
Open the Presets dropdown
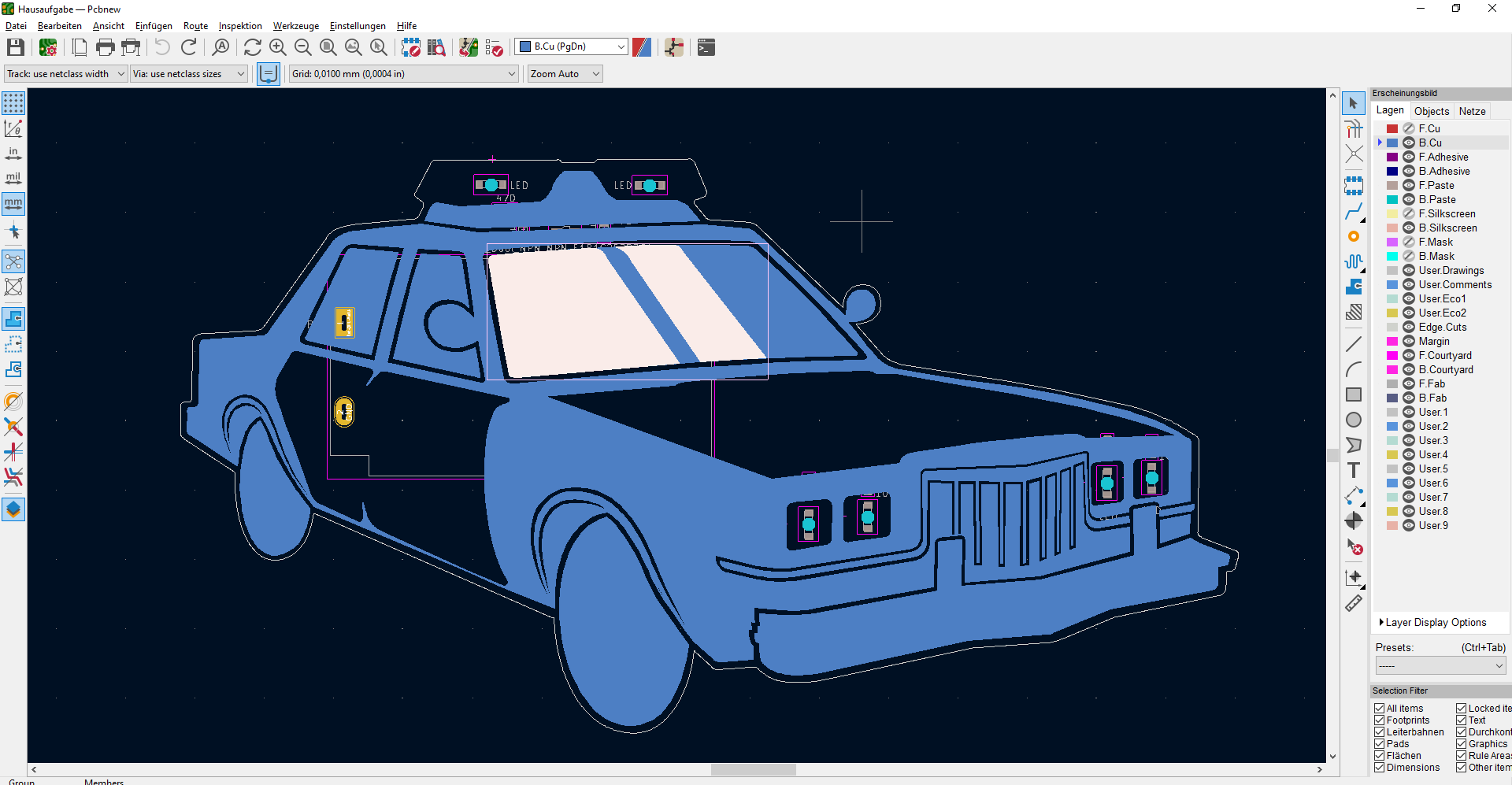click(1440, 666)
